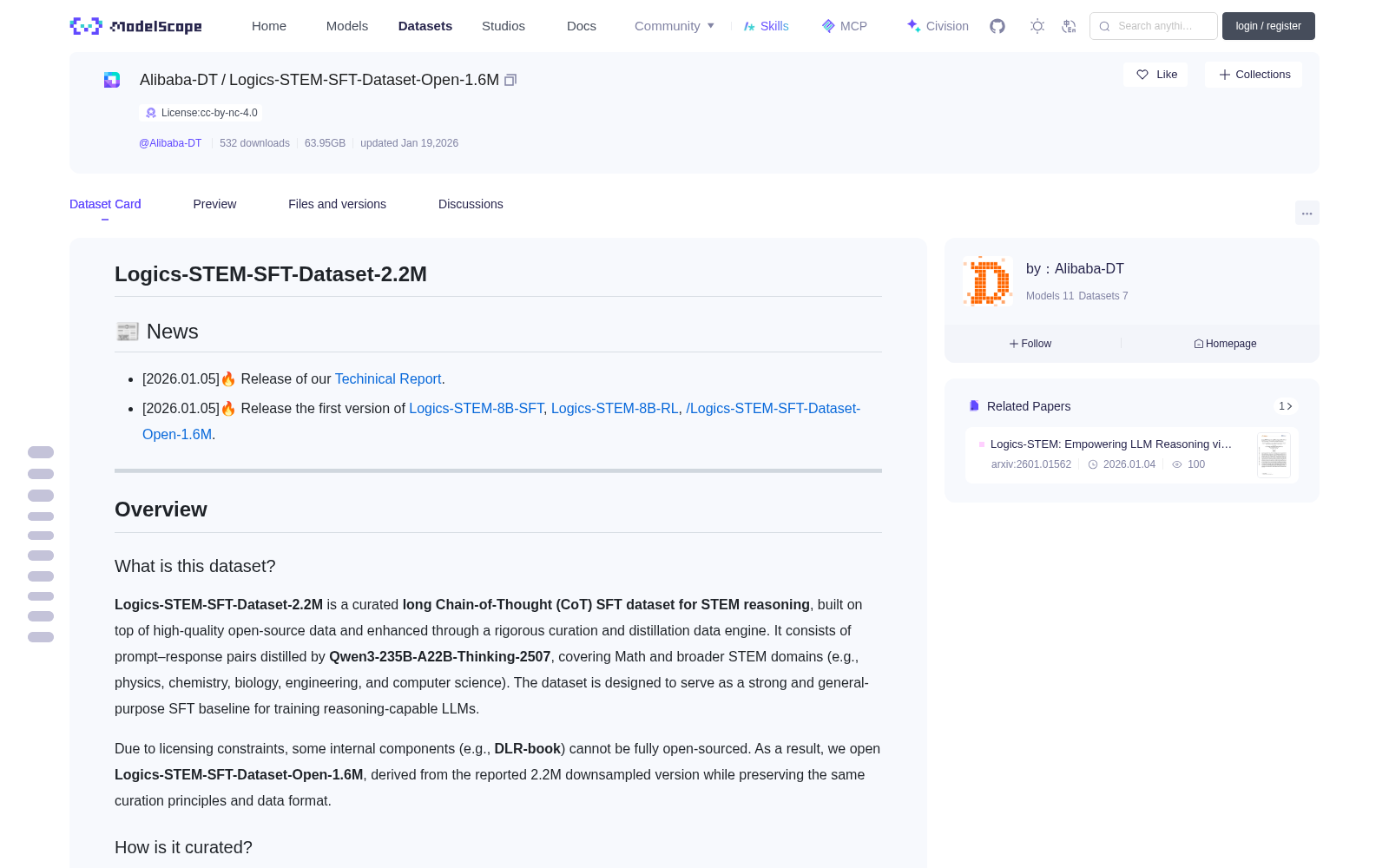Go to Studios page
The height and width of the screenshot is (868, 1389).
(x=504, y=26)
